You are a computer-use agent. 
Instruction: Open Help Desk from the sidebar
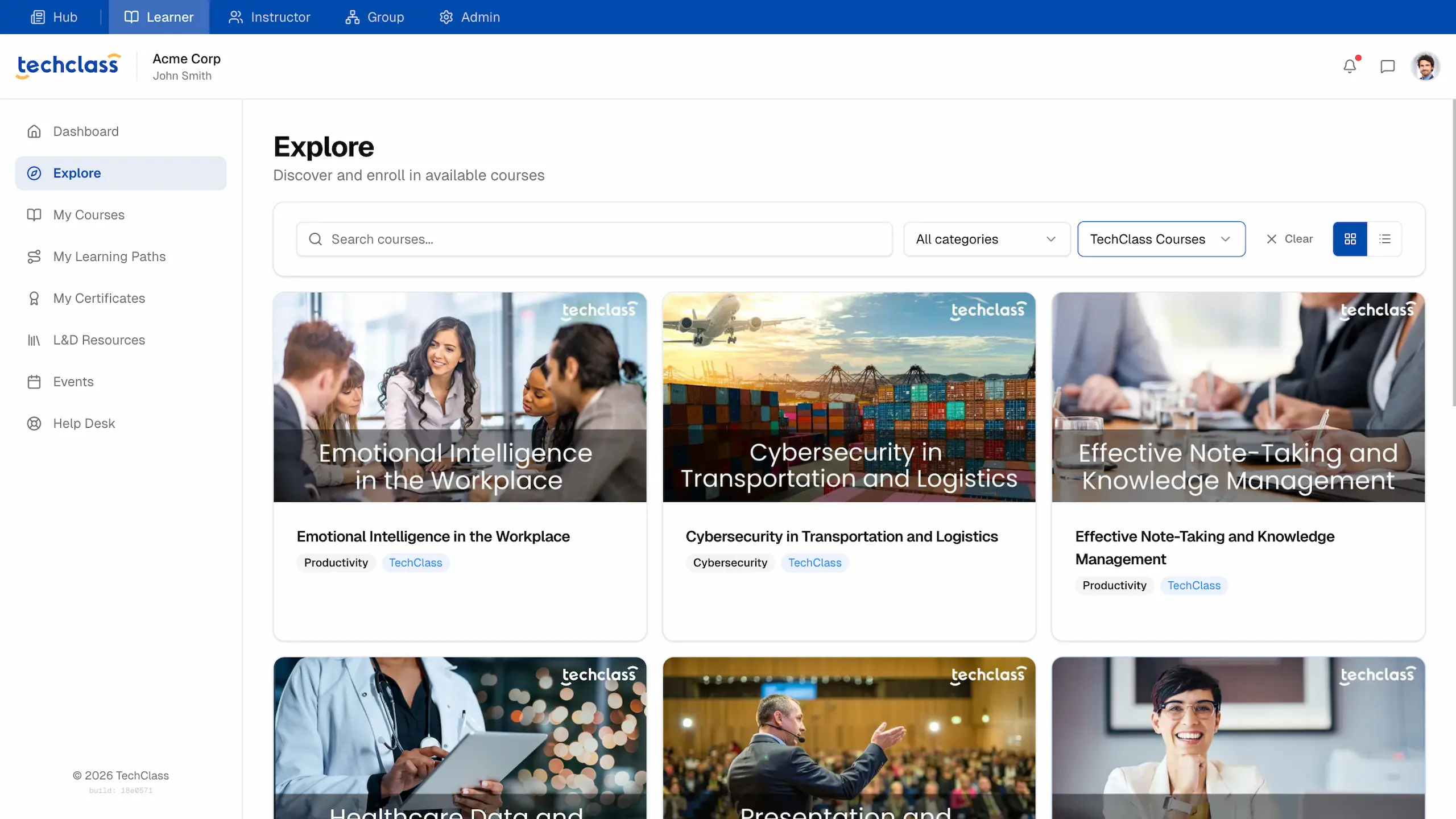[84, 423]
